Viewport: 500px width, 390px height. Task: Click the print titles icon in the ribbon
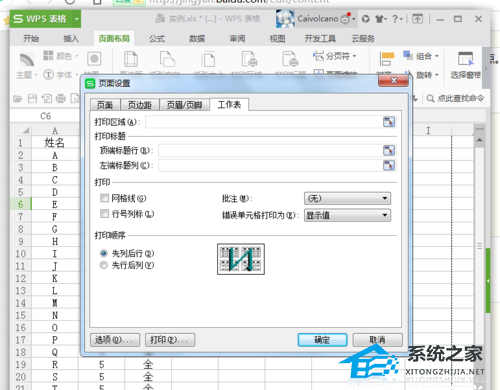click(290, 59)
